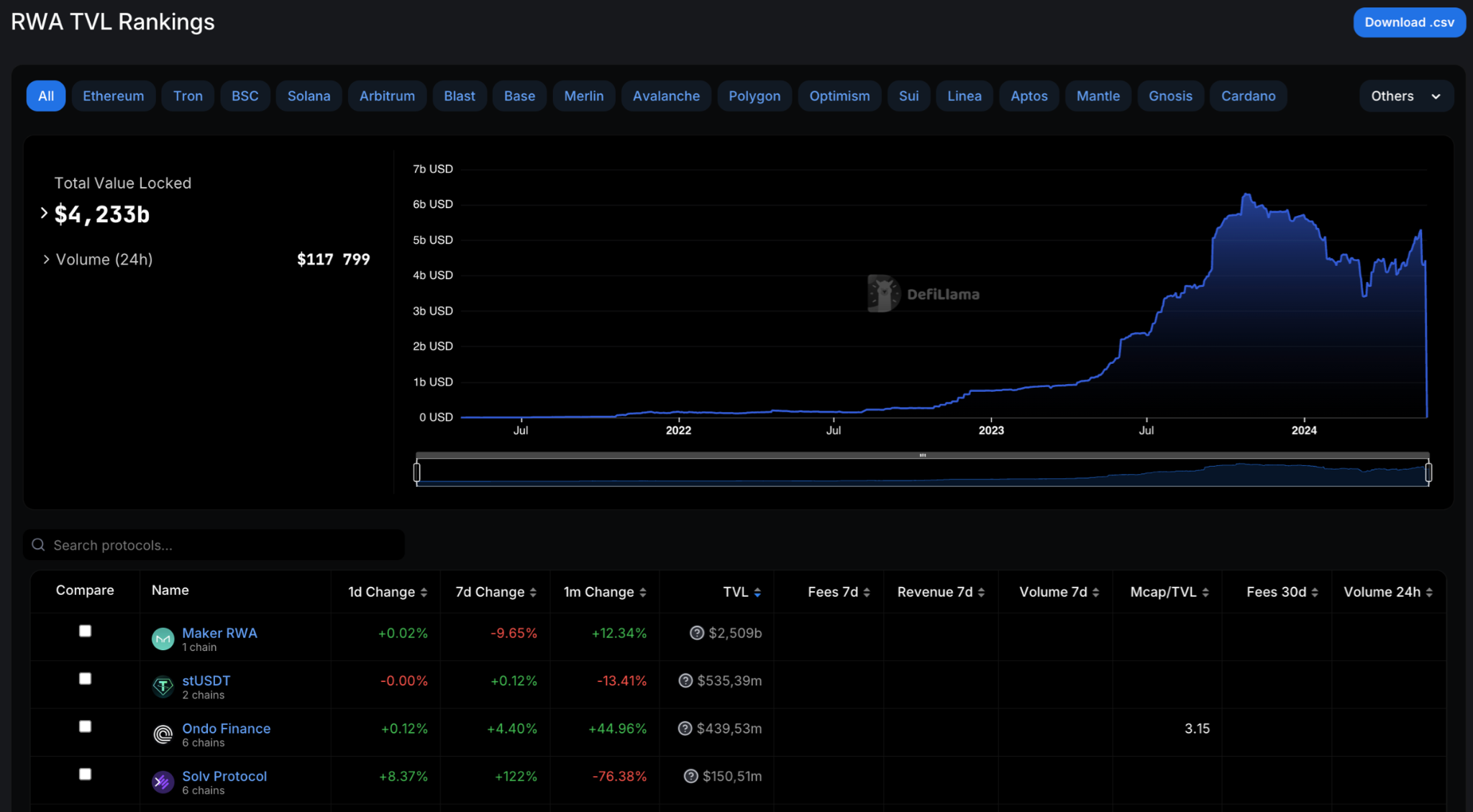Image resolution: width=1473 pixels, height=812 pixels.
Task: Click question mark icon beside stUSDT TVL
Action: click(x=685, y=680)
